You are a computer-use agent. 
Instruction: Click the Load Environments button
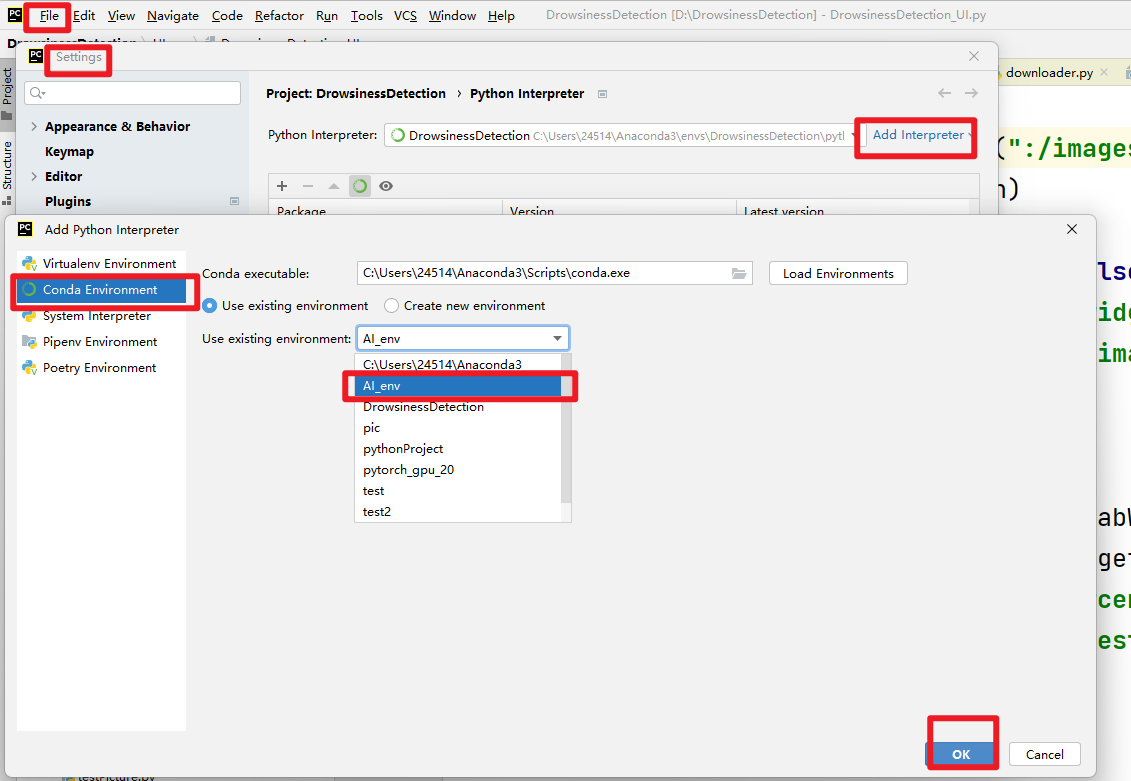click(838, 273)
